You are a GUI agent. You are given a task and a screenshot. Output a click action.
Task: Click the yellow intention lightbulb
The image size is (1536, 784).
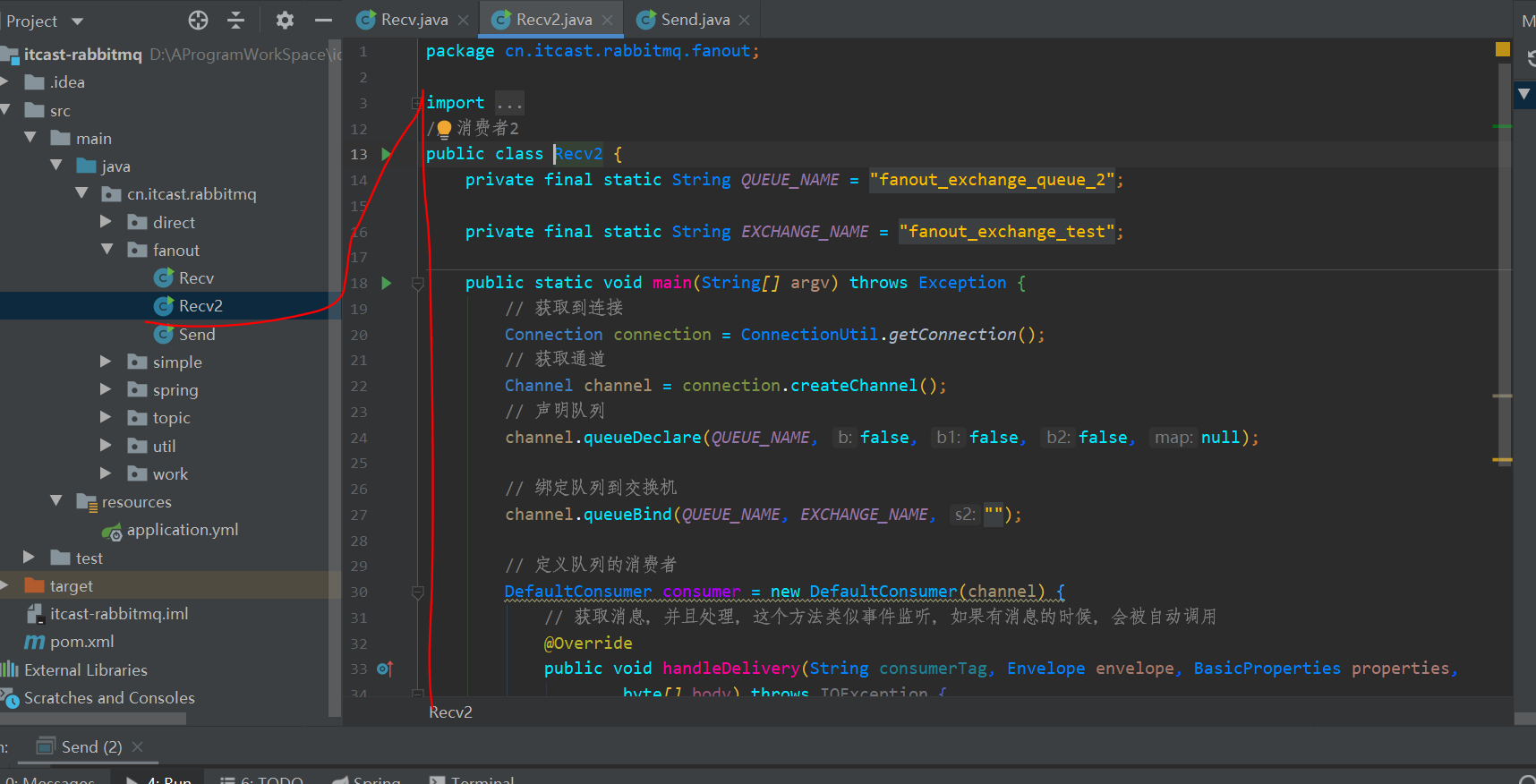point(444,129)
